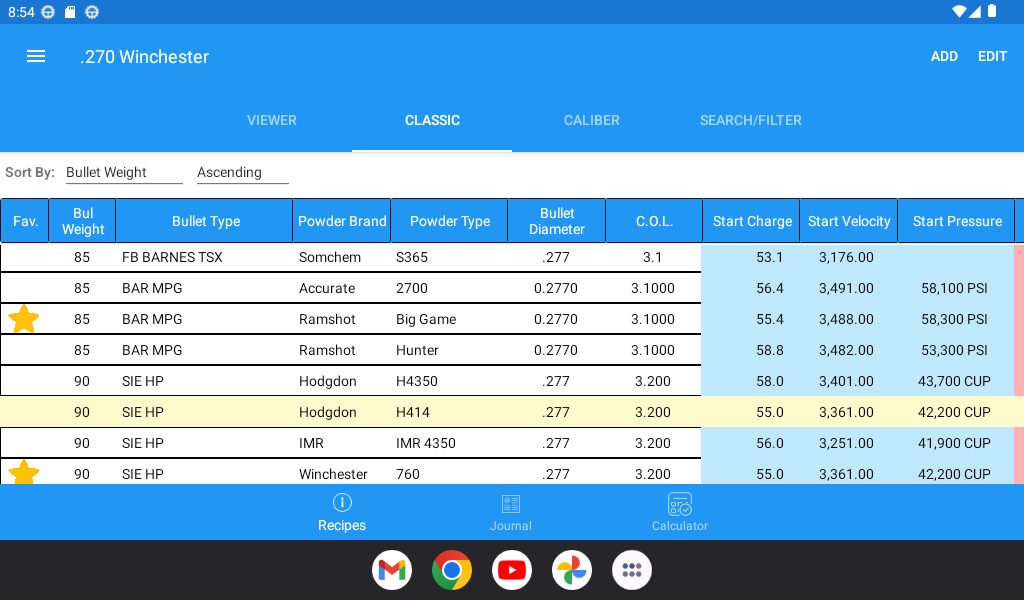
Task: Select the highlighted H414 row
Action: tap(512, 412)
